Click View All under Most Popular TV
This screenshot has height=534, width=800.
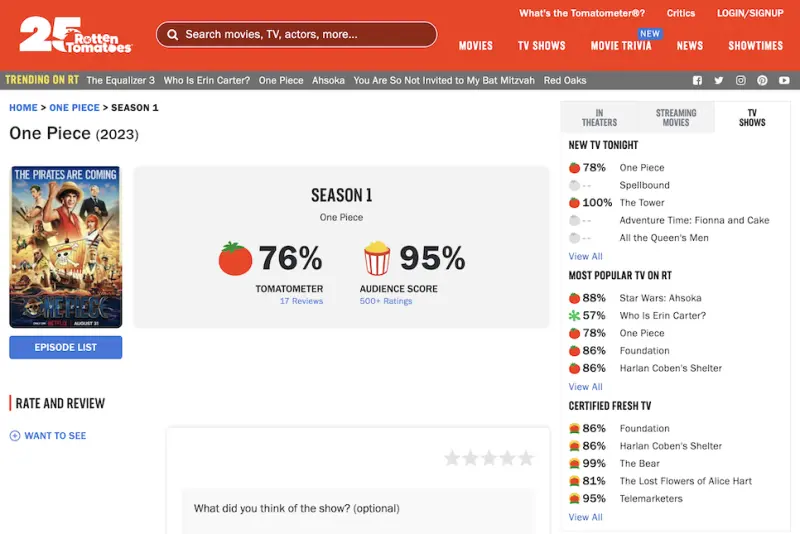pos(585,387)
